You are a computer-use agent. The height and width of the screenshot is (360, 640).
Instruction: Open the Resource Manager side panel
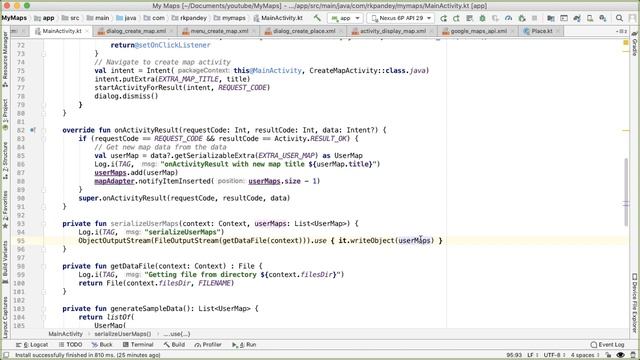coord(5,60)
